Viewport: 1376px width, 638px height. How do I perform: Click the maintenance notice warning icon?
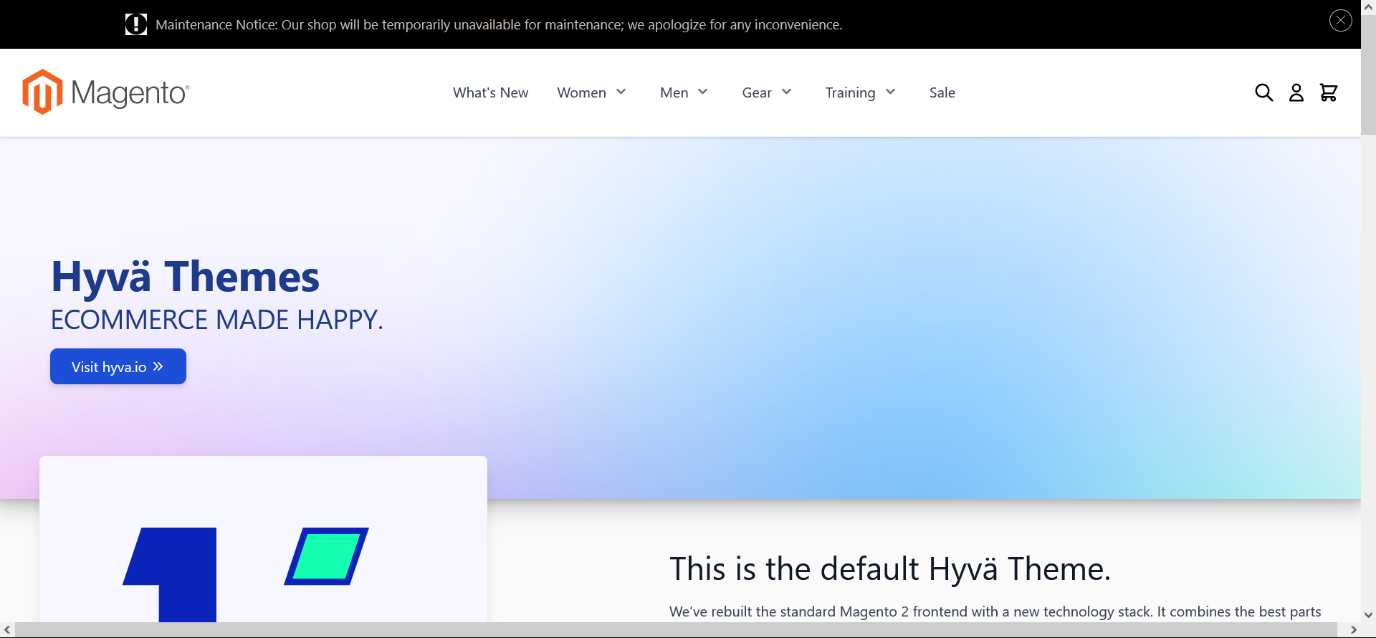[136, 25]
